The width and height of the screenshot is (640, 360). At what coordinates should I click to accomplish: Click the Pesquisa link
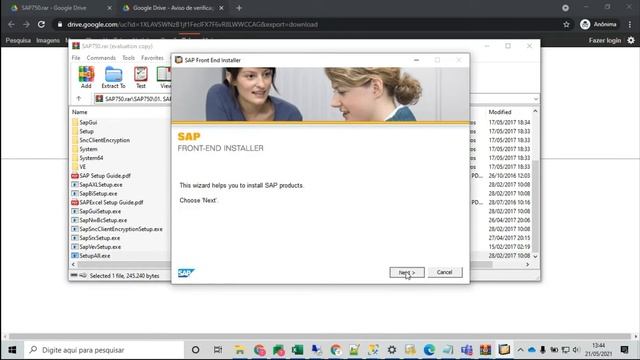point(18,40)
